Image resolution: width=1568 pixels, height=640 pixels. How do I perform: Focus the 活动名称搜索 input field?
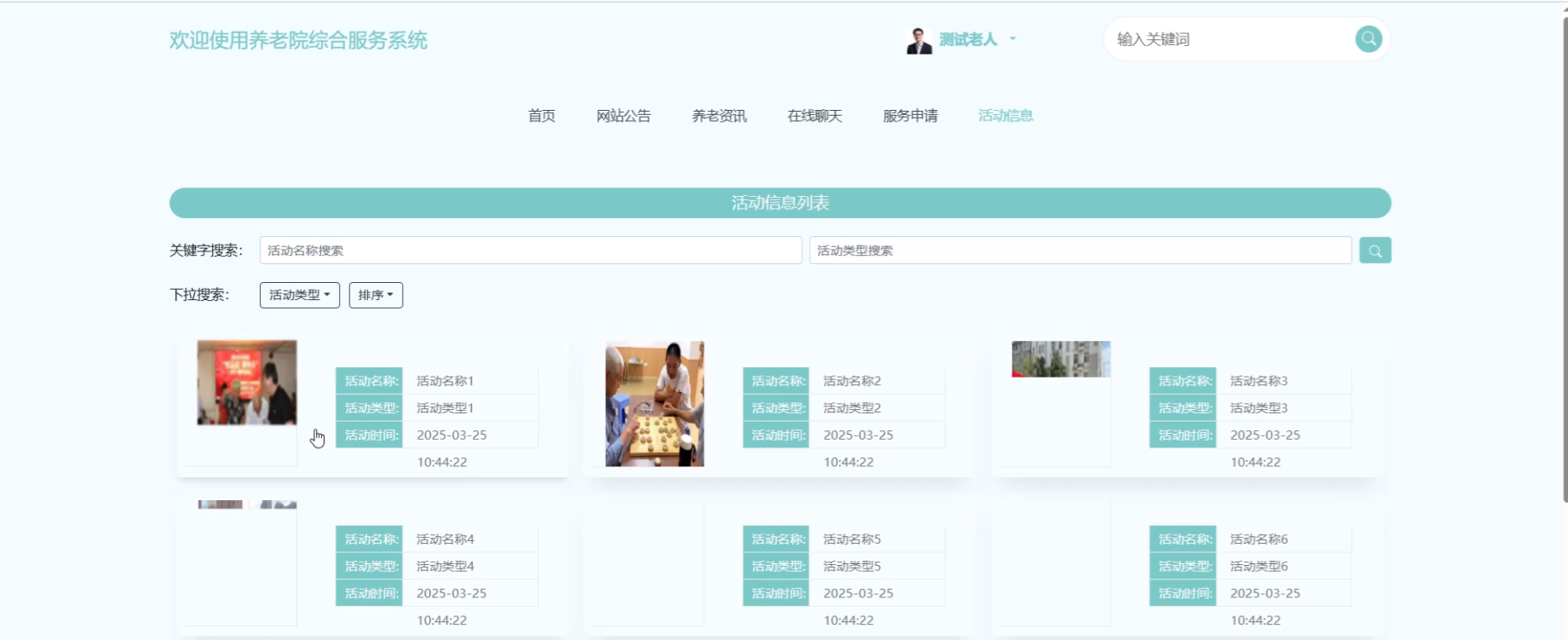click(531, 251)
